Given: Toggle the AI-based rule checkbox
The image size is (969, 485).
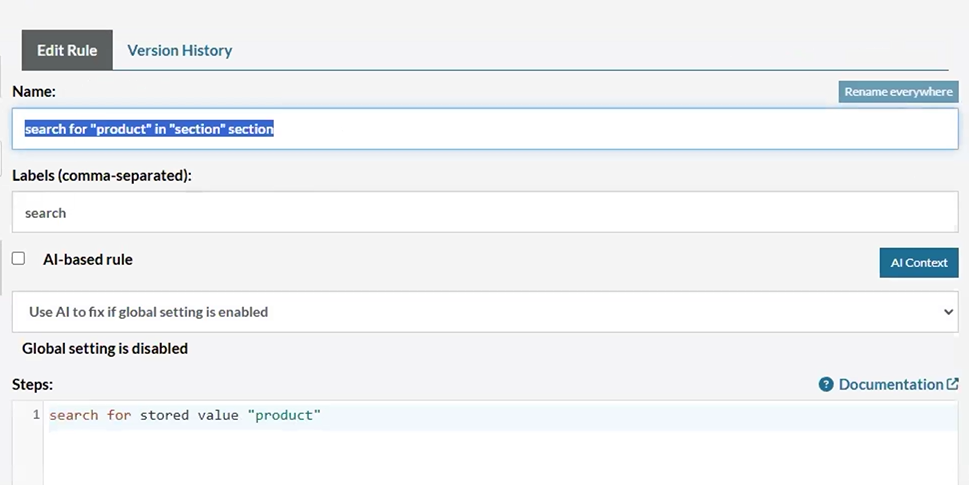Looking at the screenshot, I should pos(18,259).
